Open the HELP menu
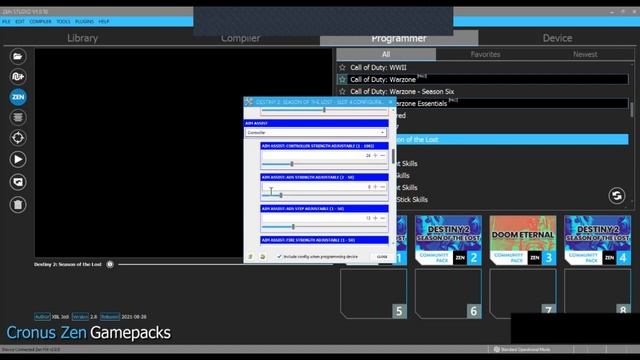Image resolution: width=640 pixels, height=360 pixels. tap(104, 21)
